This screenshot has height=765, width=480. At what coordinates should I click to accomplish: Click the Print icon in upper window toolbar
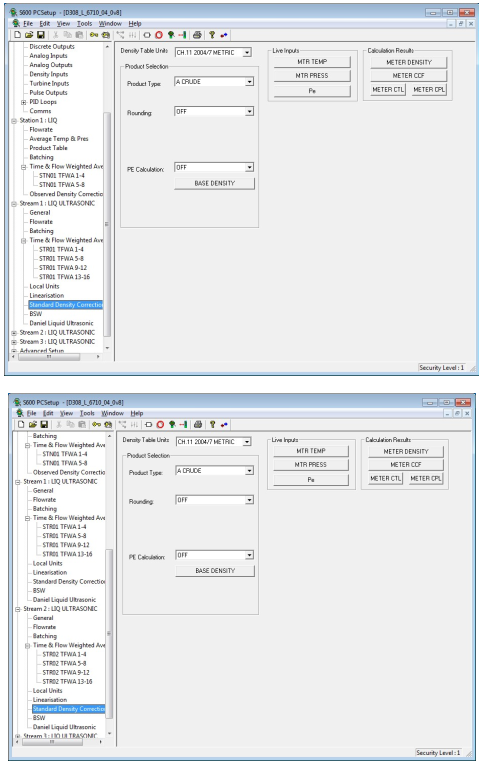[x=197, y=35]
